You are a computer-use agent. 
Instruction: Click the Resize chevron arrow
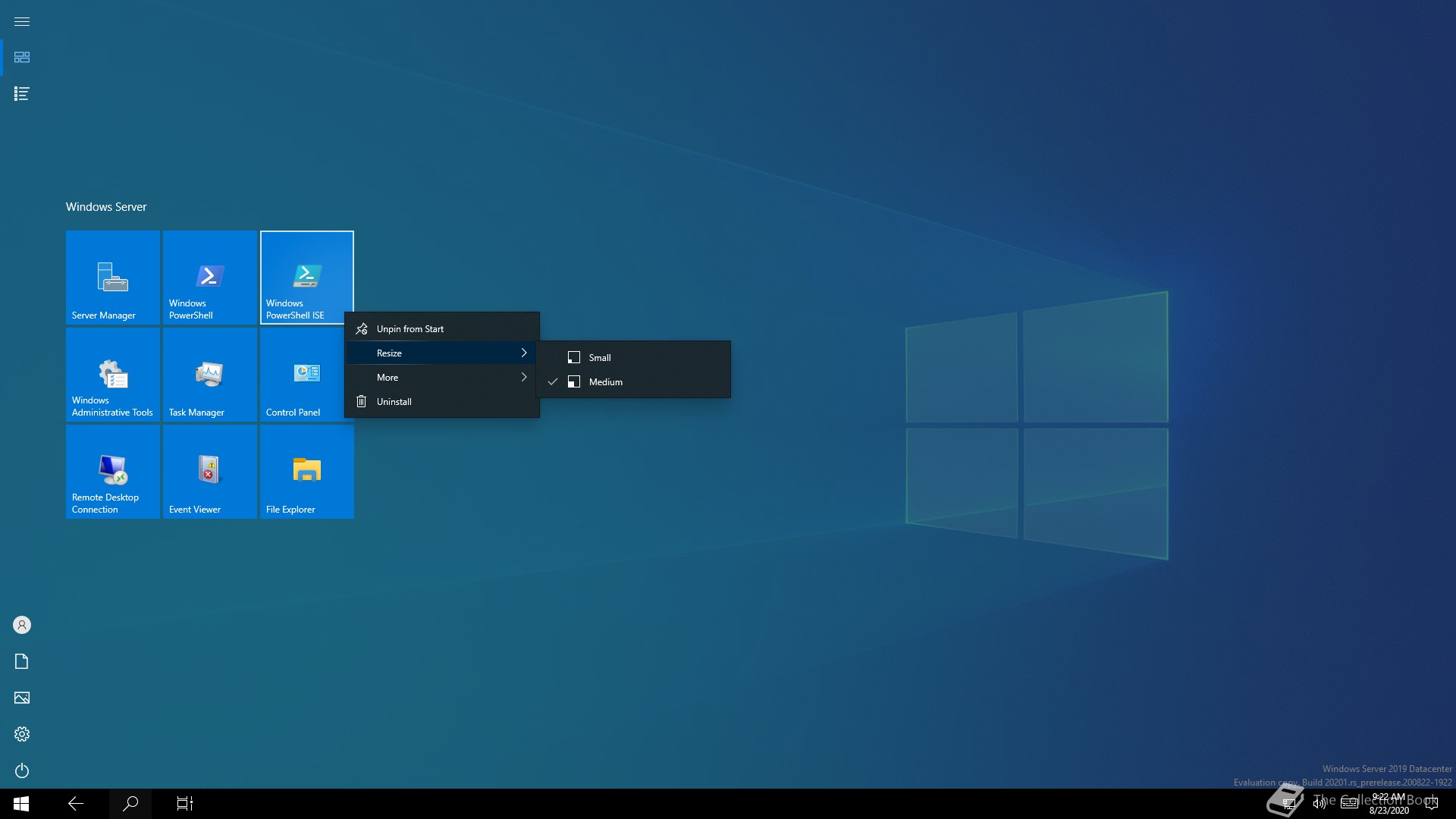pyautogui.click(x=524, y=353)
